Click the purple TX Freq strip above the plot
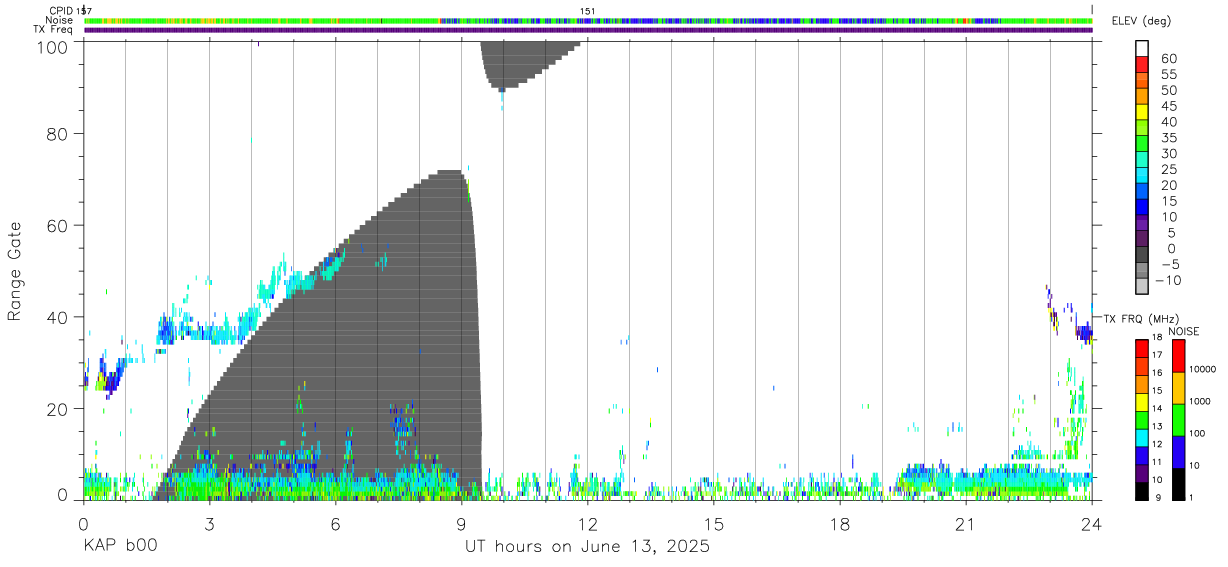This screenshot has width=1228, height=567. [x=588, y=30]
